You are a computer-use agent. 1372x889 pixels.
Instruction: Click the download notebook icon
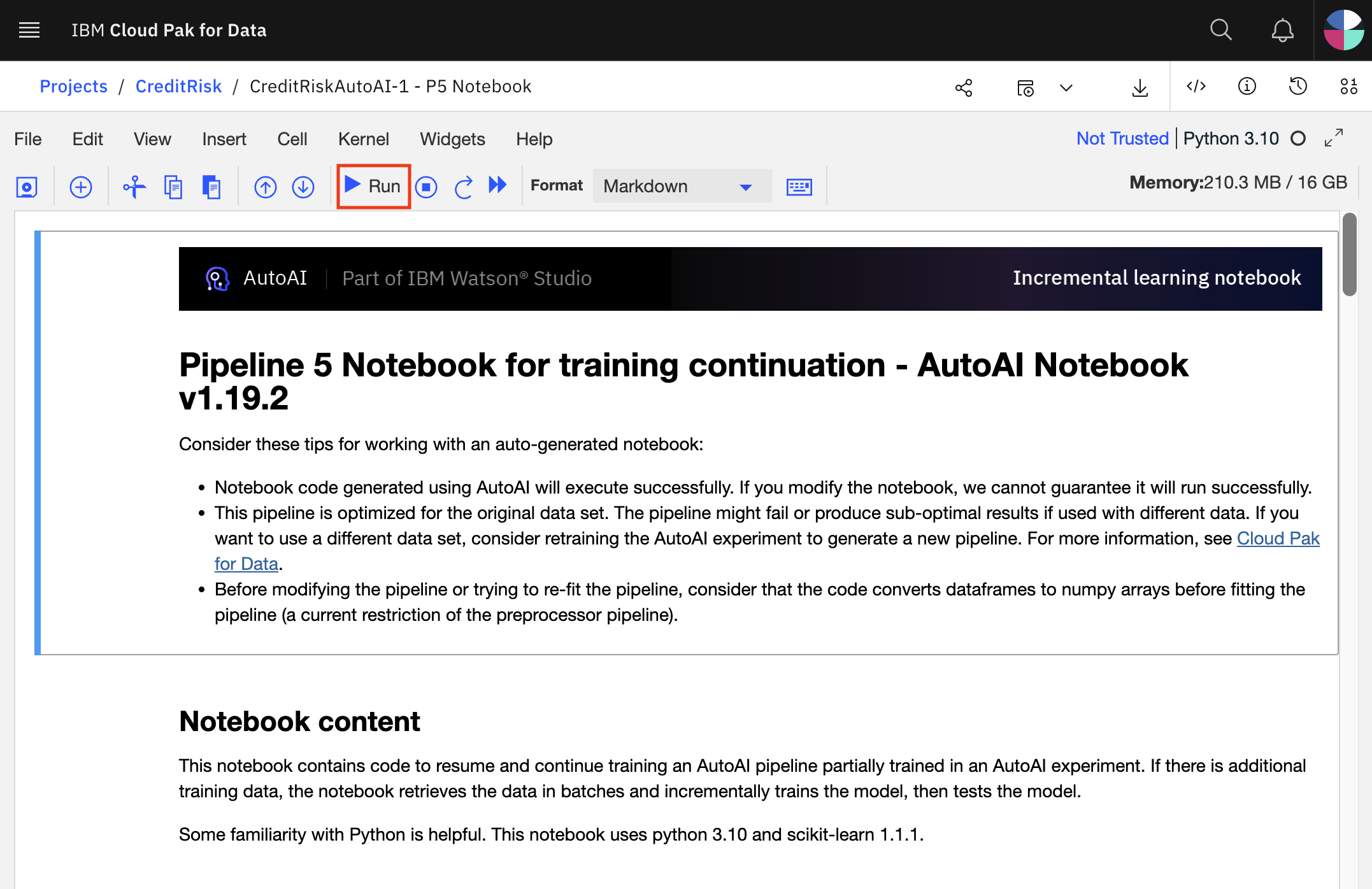1140,87
